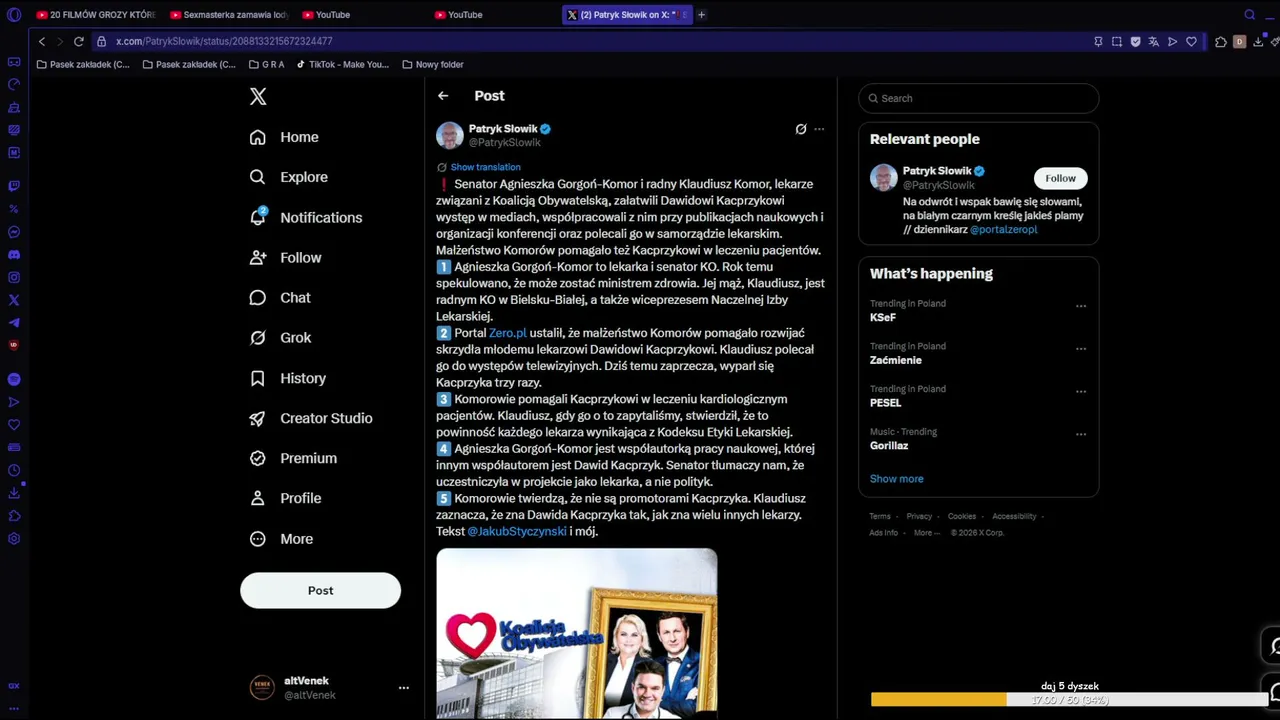Screen dimensions: 1280x720
Task: Click the ad blocker shield icon
Action: point(1135,42)
